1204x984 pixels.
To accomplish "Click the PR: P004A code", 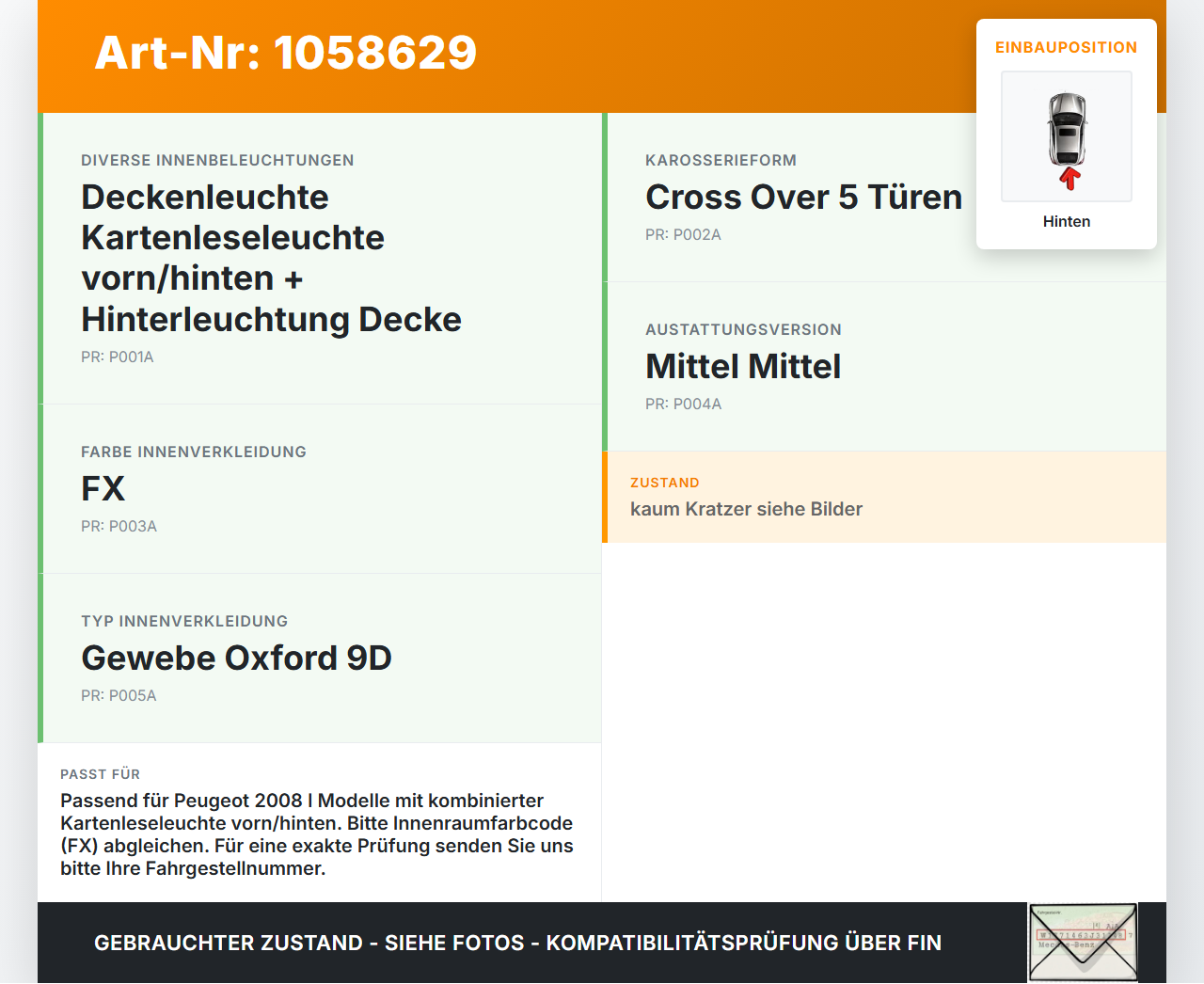I will (x=684, y=405).
